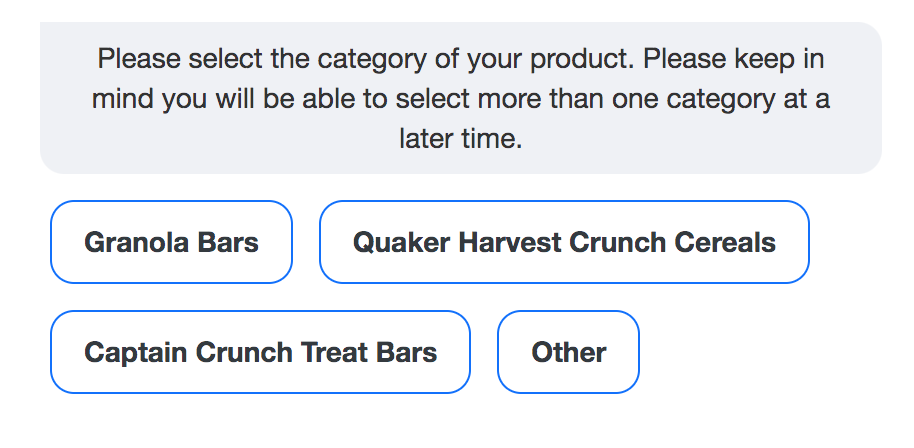
Task: Mark product as Granola Bars
Action: [171, 242]
